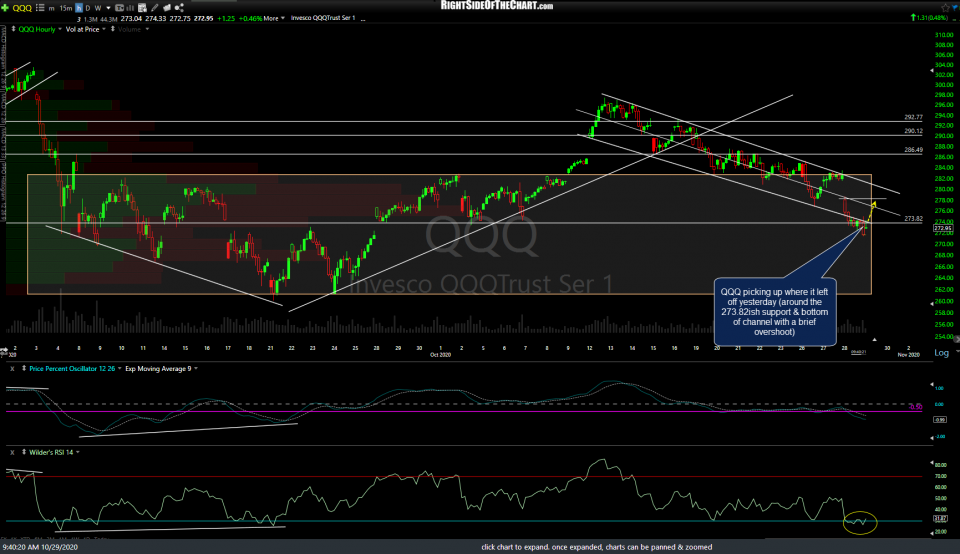Click the 'click chart to expand' footer text
The width and height of the screenshot is (960, 554).
596,547
